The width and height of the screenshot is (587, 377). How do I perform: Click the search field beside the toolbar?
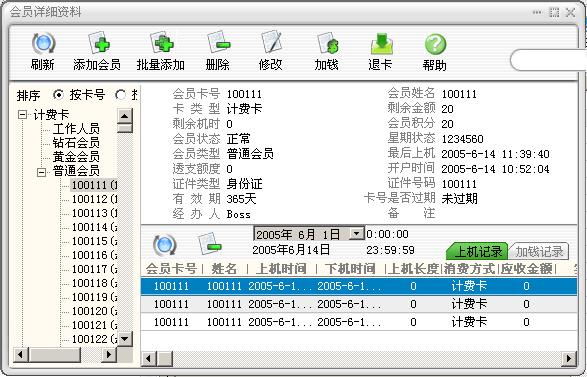point(548,60)
